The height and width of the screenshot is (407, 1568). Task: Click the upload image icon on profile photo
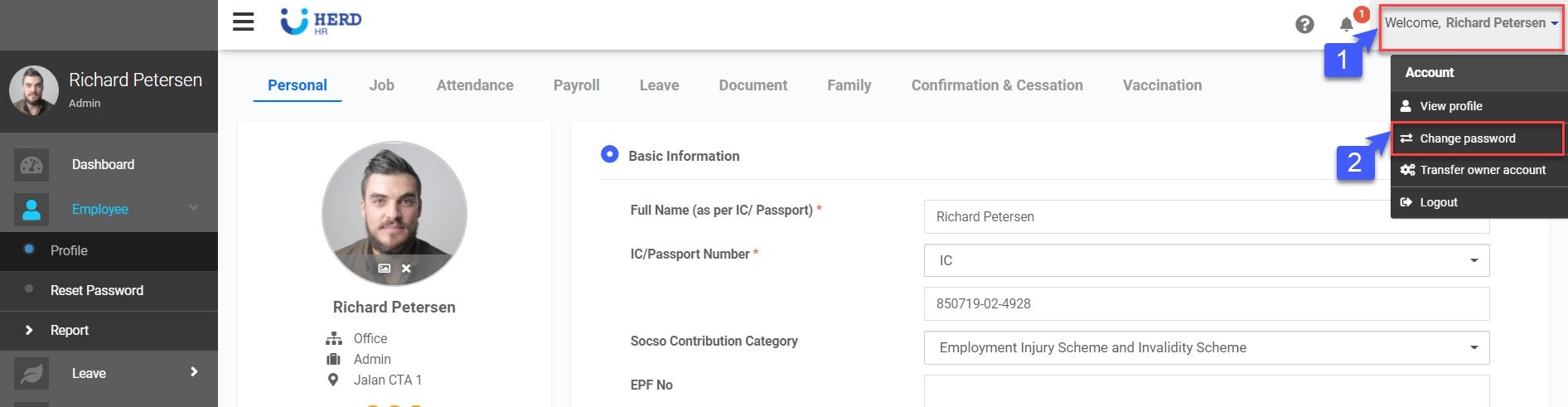click(384, 269)
